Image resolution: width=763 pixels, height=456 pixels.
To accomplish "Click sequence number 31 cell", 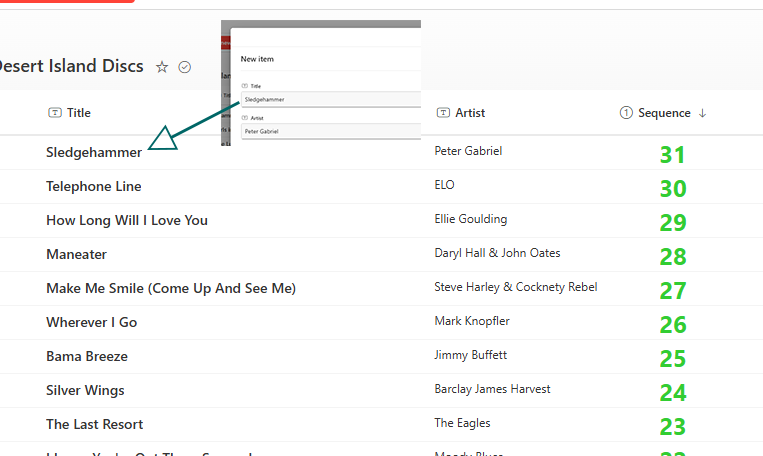I will [x=672, y=154].
